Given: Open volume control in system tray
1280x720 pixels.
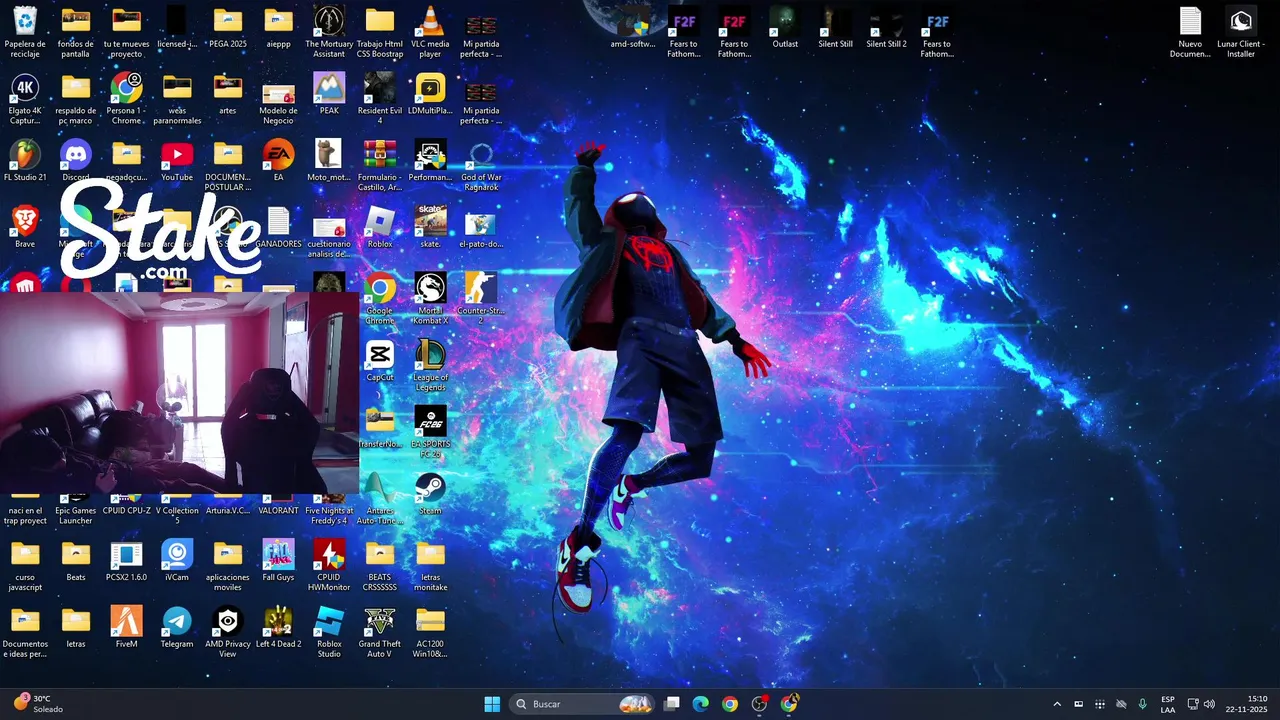Looking at the screenshot, I should pos(1210,704).
